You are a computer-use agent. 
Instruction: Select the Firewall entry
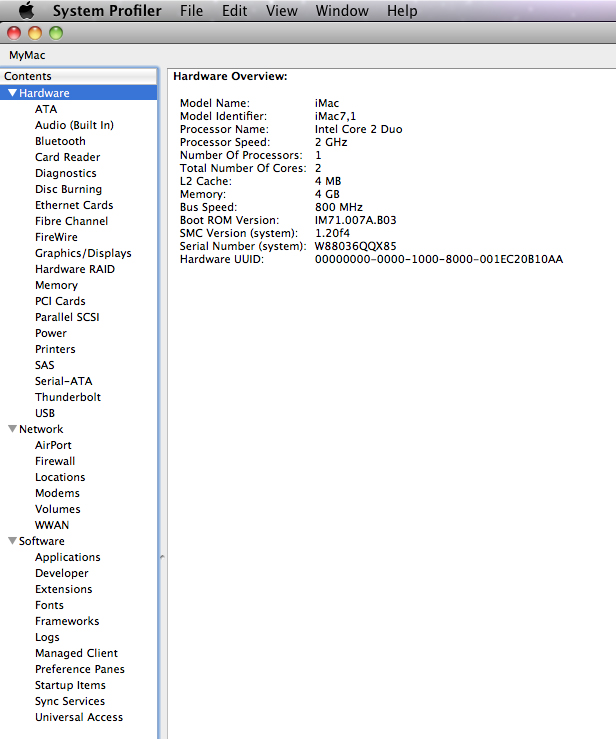55,461
